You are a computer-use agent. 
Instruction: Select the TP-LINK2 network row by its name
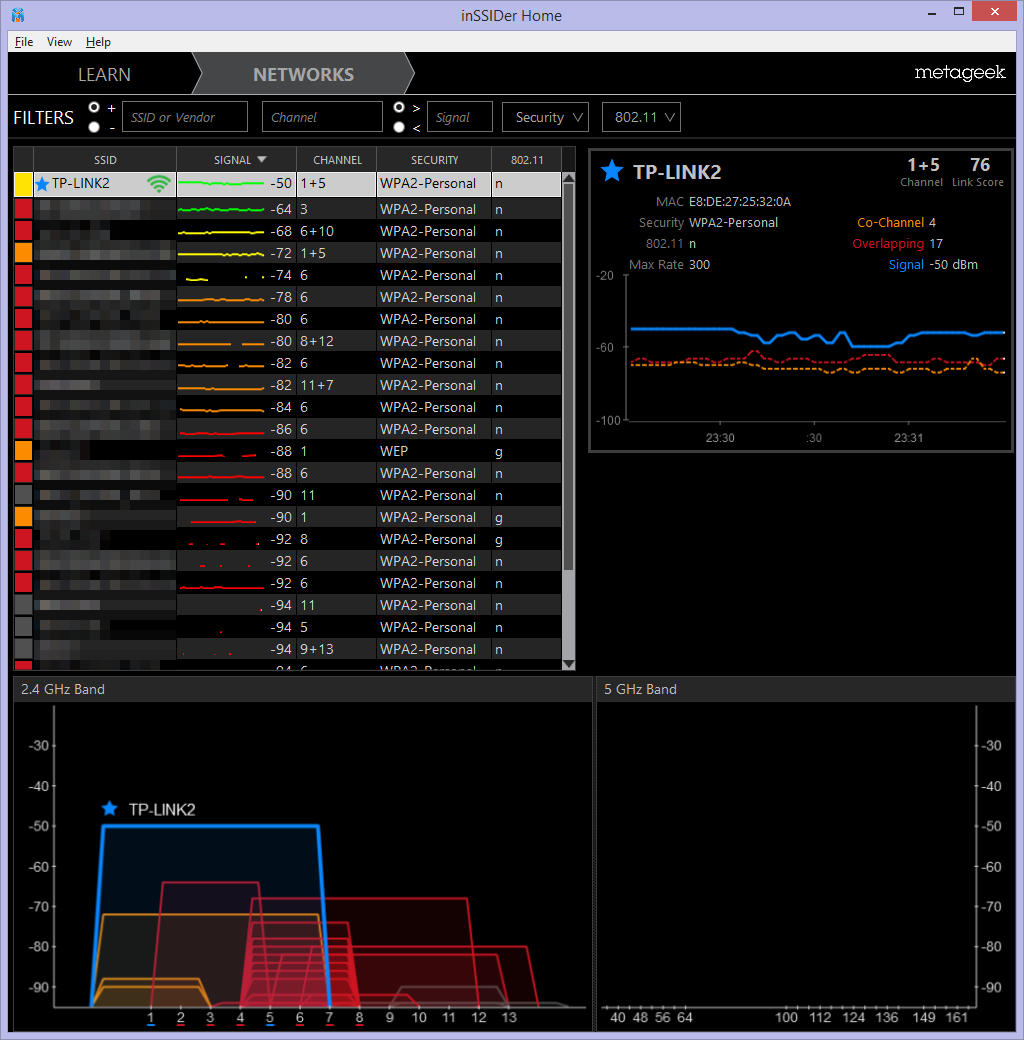click(x=80, y=184)
